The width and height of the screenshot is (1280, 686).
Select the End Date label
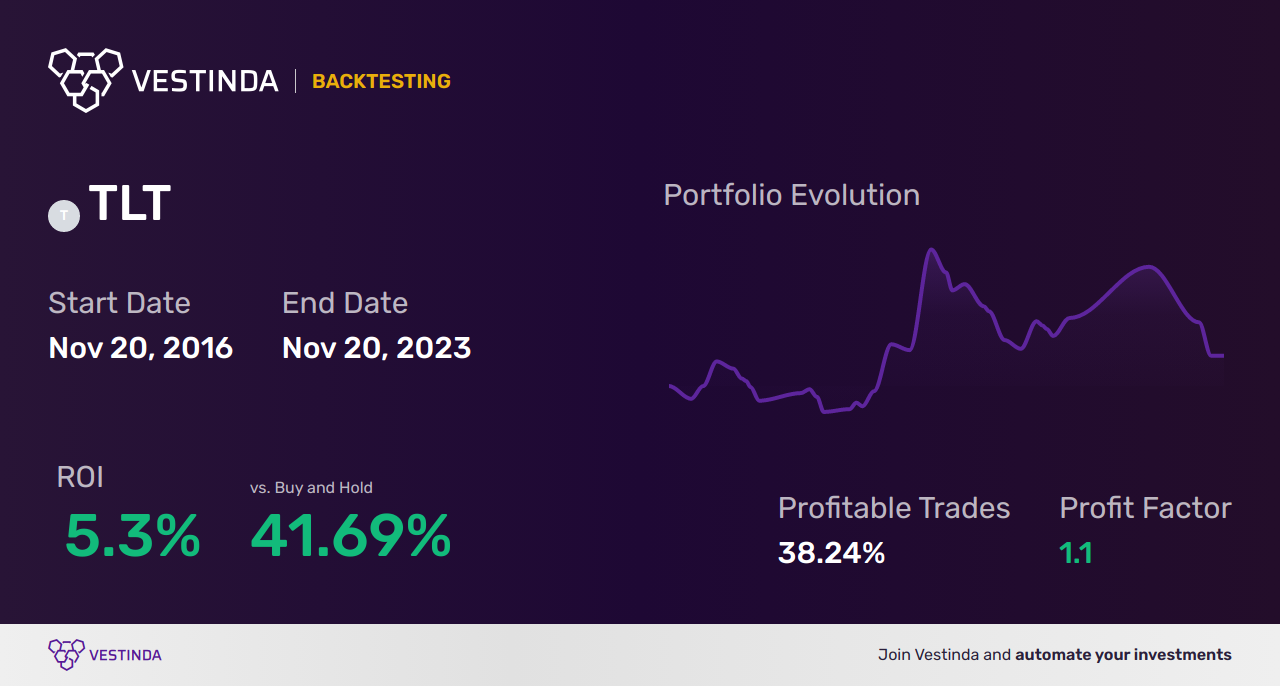click(345, 303)
